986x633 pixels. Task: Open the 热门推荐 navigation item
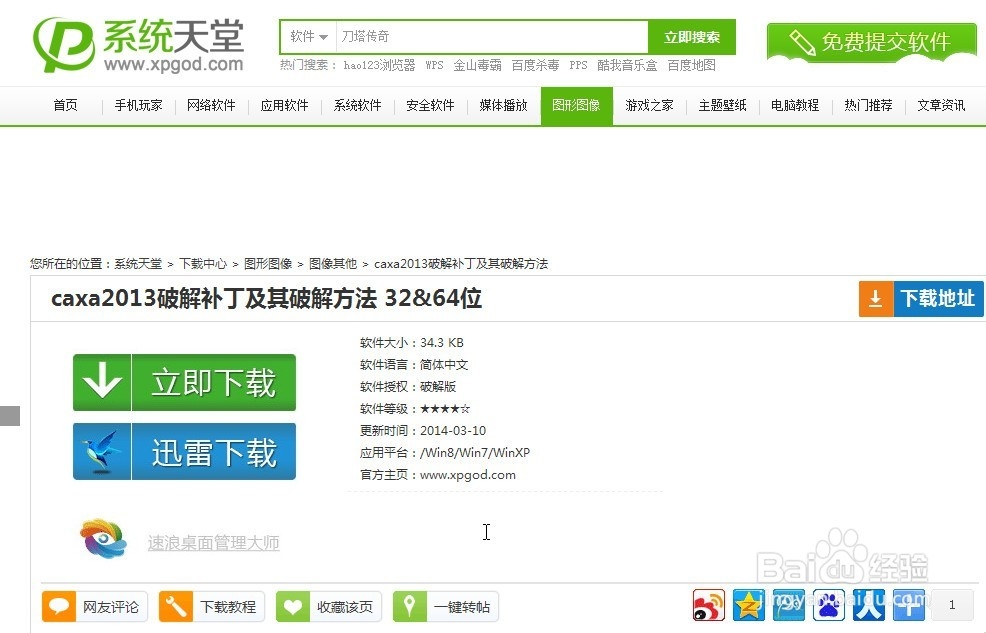868,105
